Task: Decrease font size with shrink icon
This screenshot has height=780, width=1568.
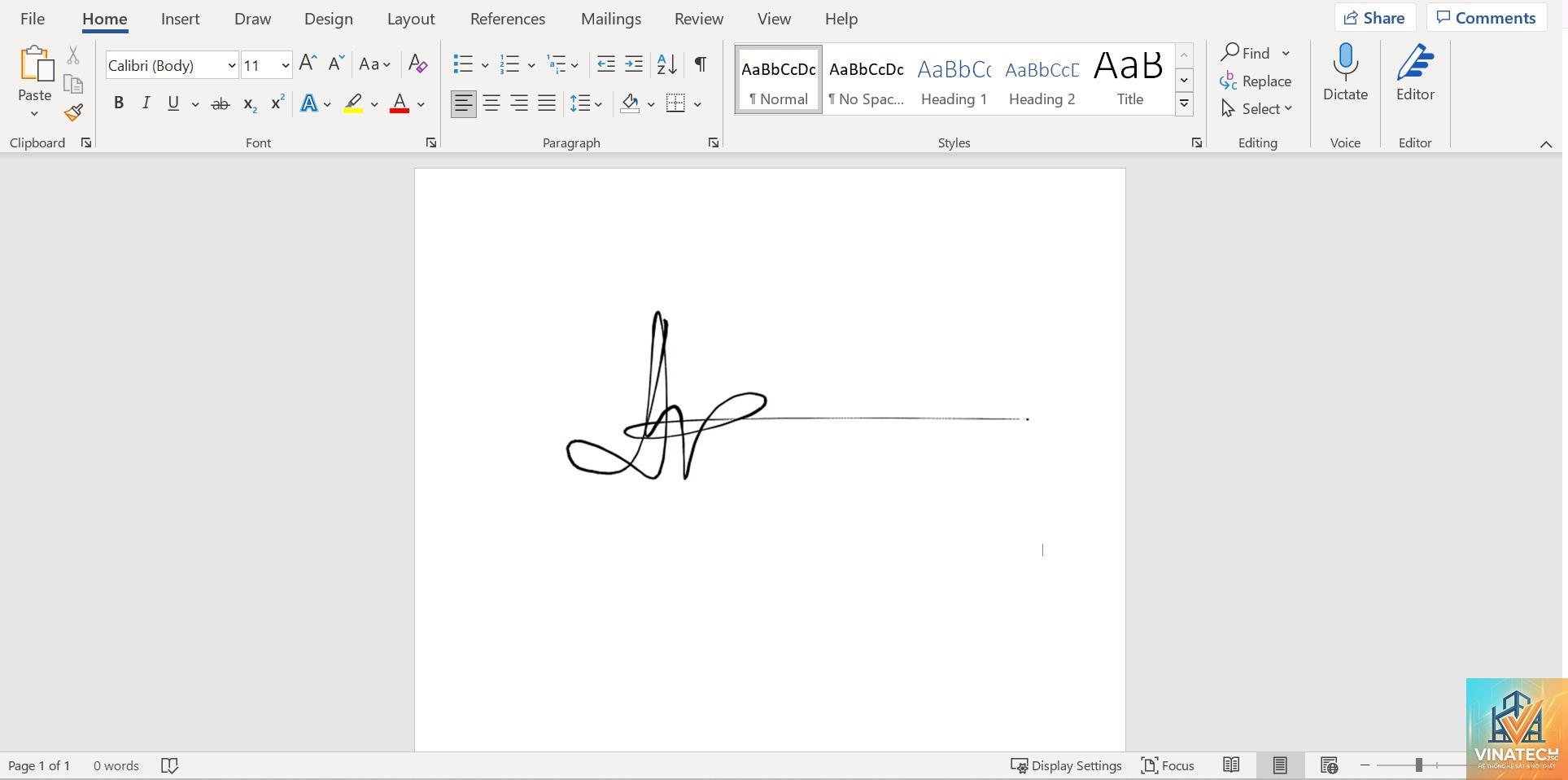Action: 336,64
